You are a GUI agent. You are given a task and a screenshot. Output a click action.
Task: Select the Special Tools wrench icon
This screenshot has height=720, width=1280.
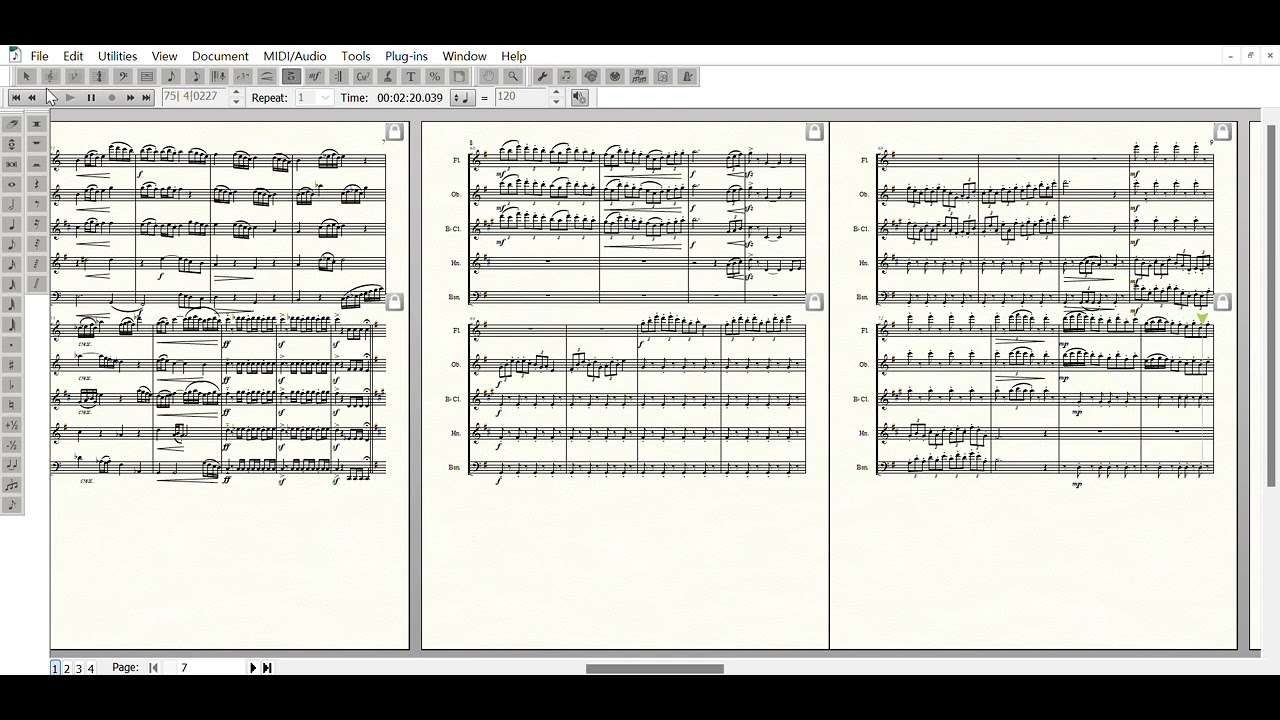[x=543, y=76]
